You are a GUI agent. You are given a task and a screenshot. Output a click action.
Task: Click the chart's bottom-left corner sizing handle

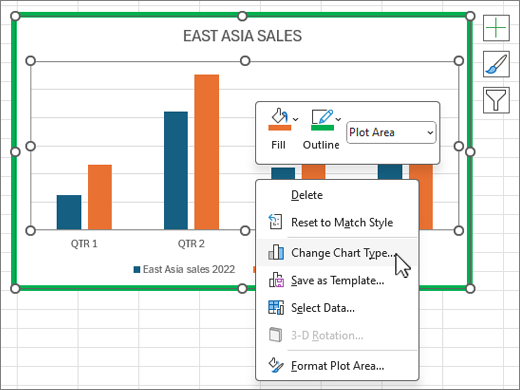coord(15,288)
